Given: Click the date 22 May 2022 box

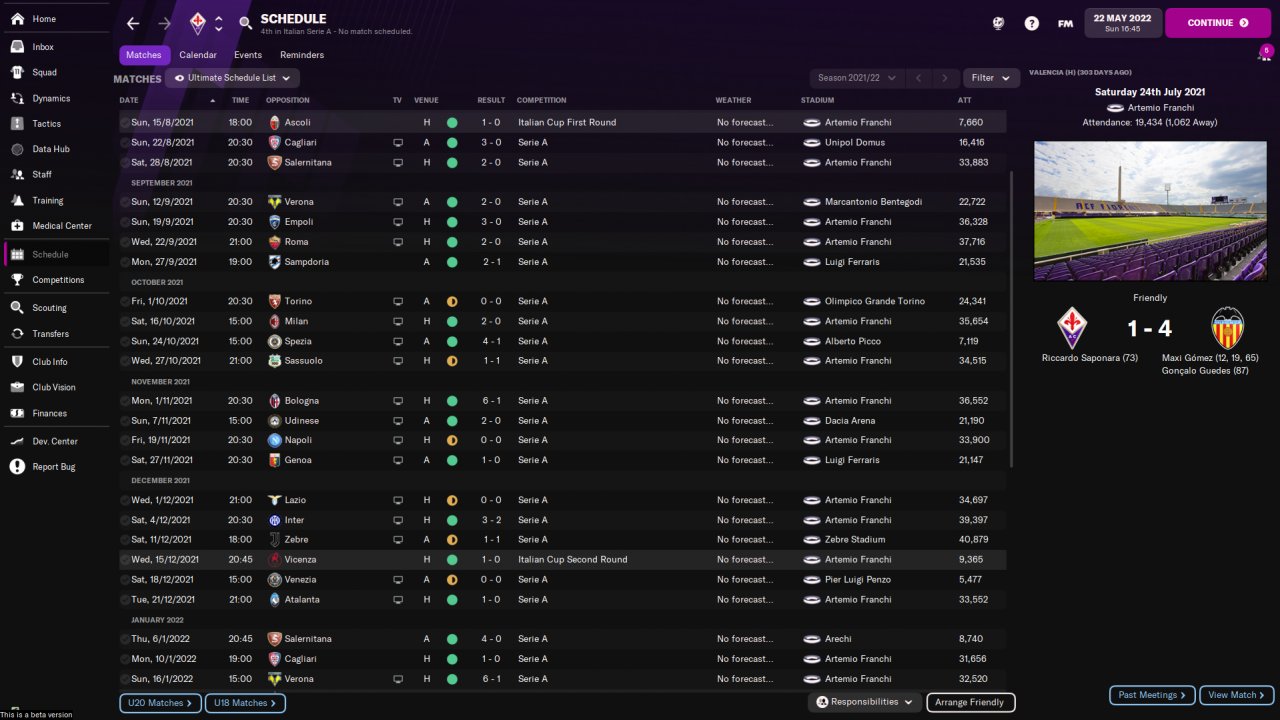Looking at the screenshot, I should pos(1122,23).
